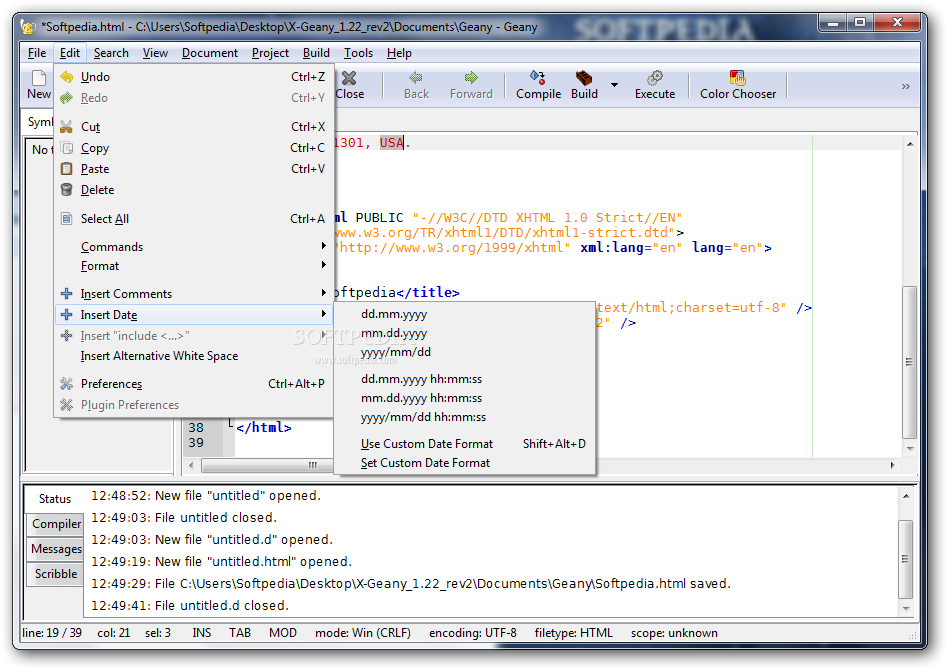This screenshot has width=948, height=670.
Task: Click the Paste clipboard icon
Action: tap(67, 169)
